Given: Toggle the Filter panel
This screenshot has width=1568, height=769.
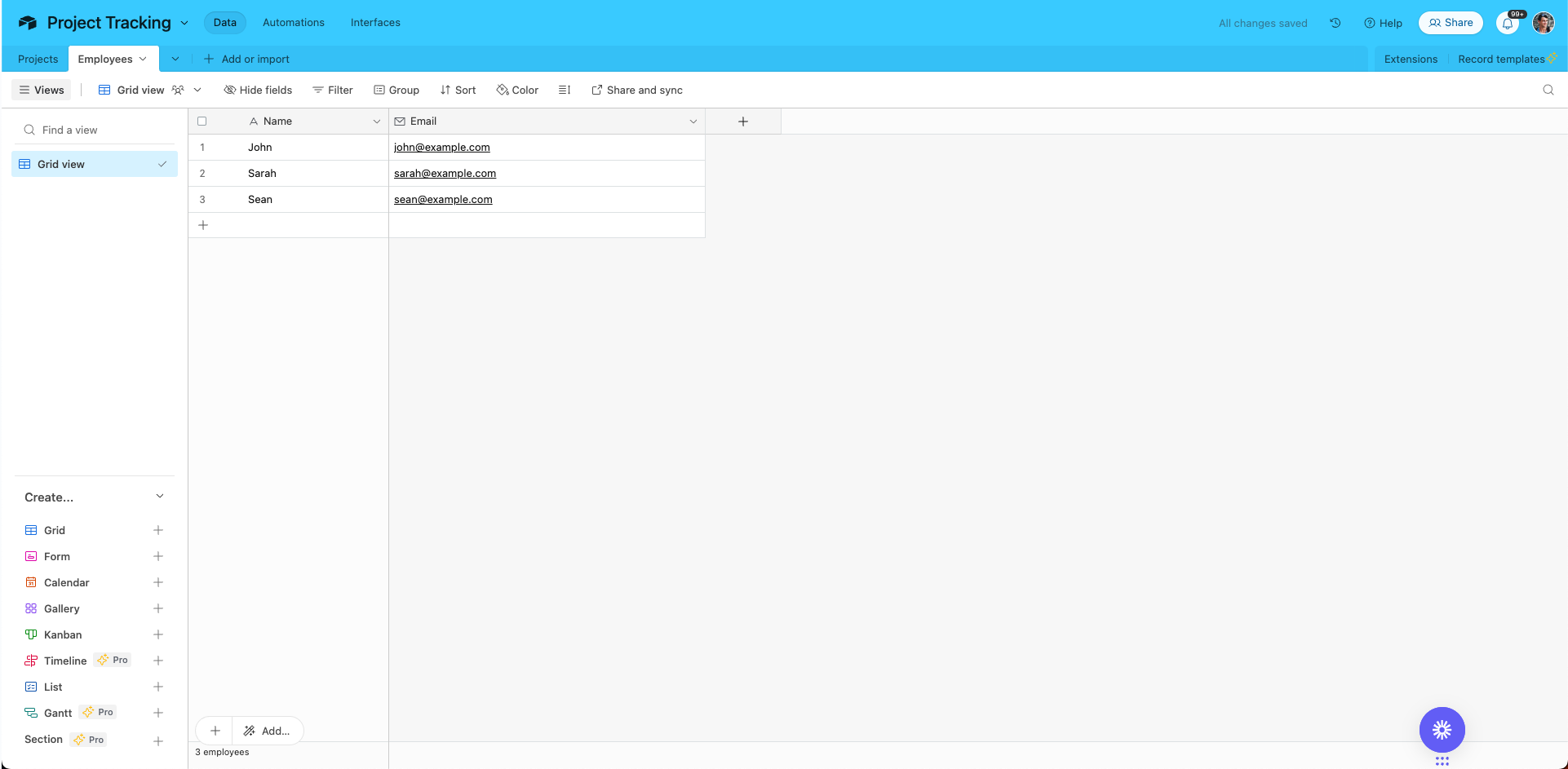Looking at the screenshot, I should tap(332, 90).
